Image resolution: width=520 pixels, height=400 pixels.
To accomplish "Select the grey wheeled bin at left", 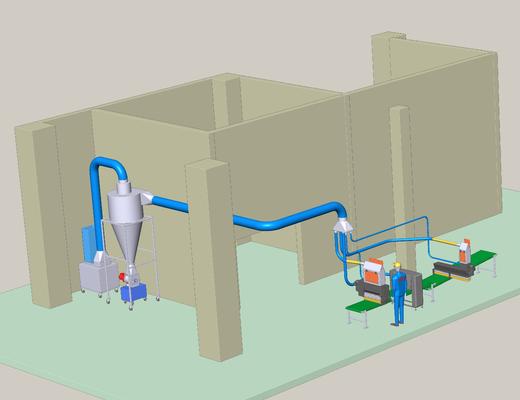I will coord(99,276).
